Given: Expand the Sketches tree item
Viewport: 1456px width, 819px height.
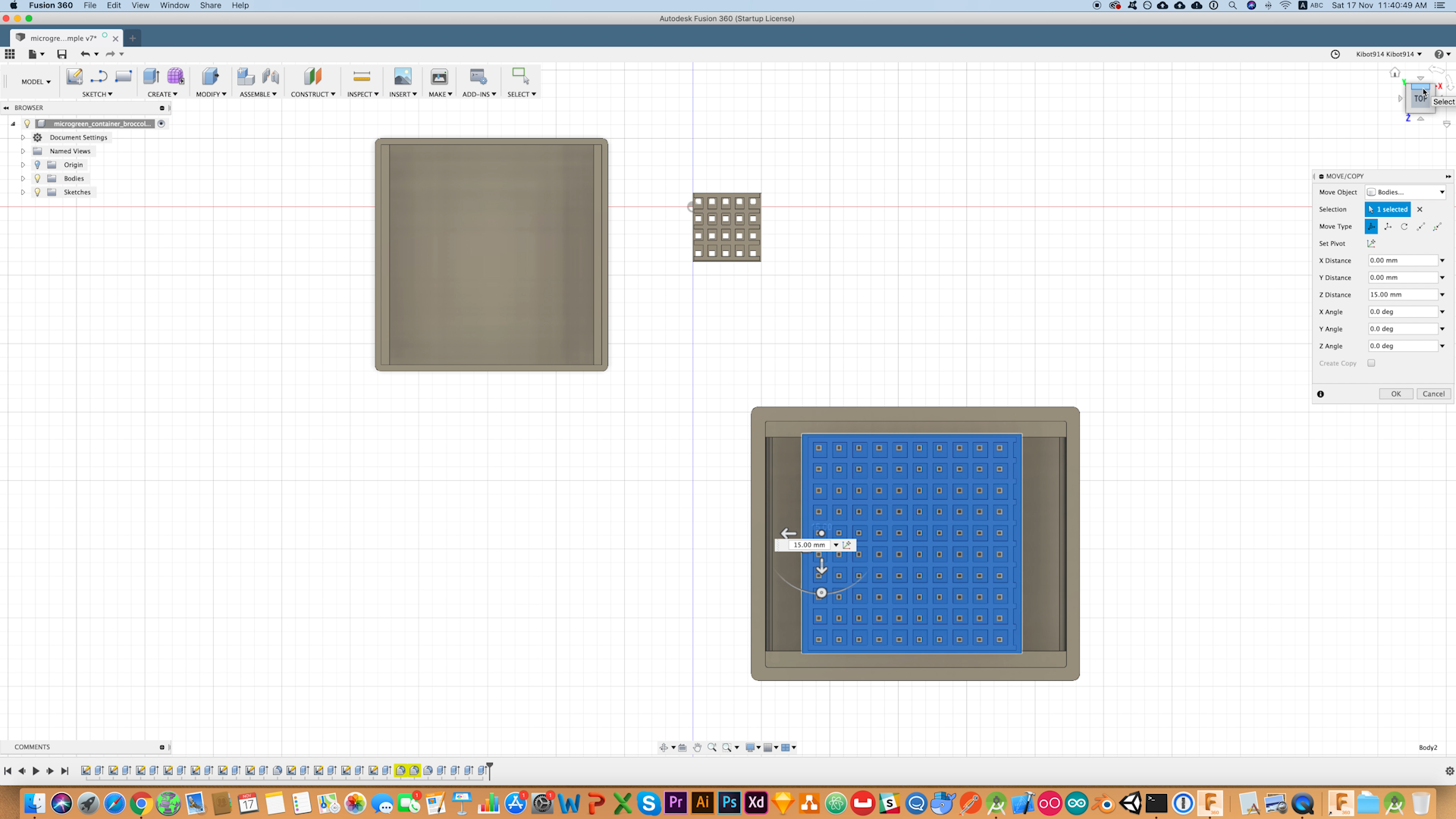Looking at the screenshot, I should point(23,191).
